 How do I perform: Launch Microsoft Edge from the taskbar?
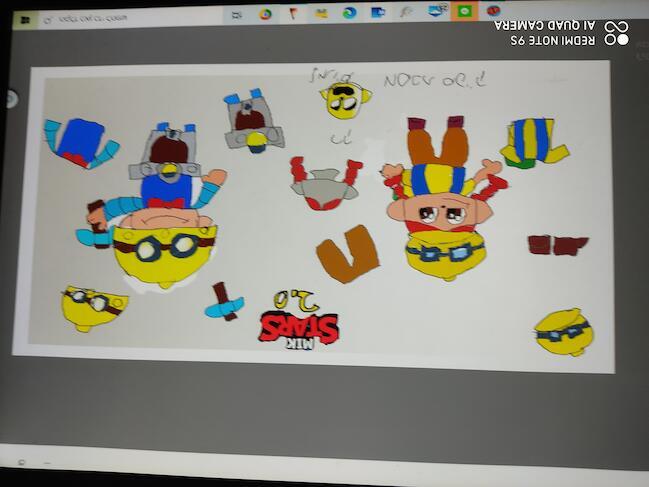coord(349,13)
